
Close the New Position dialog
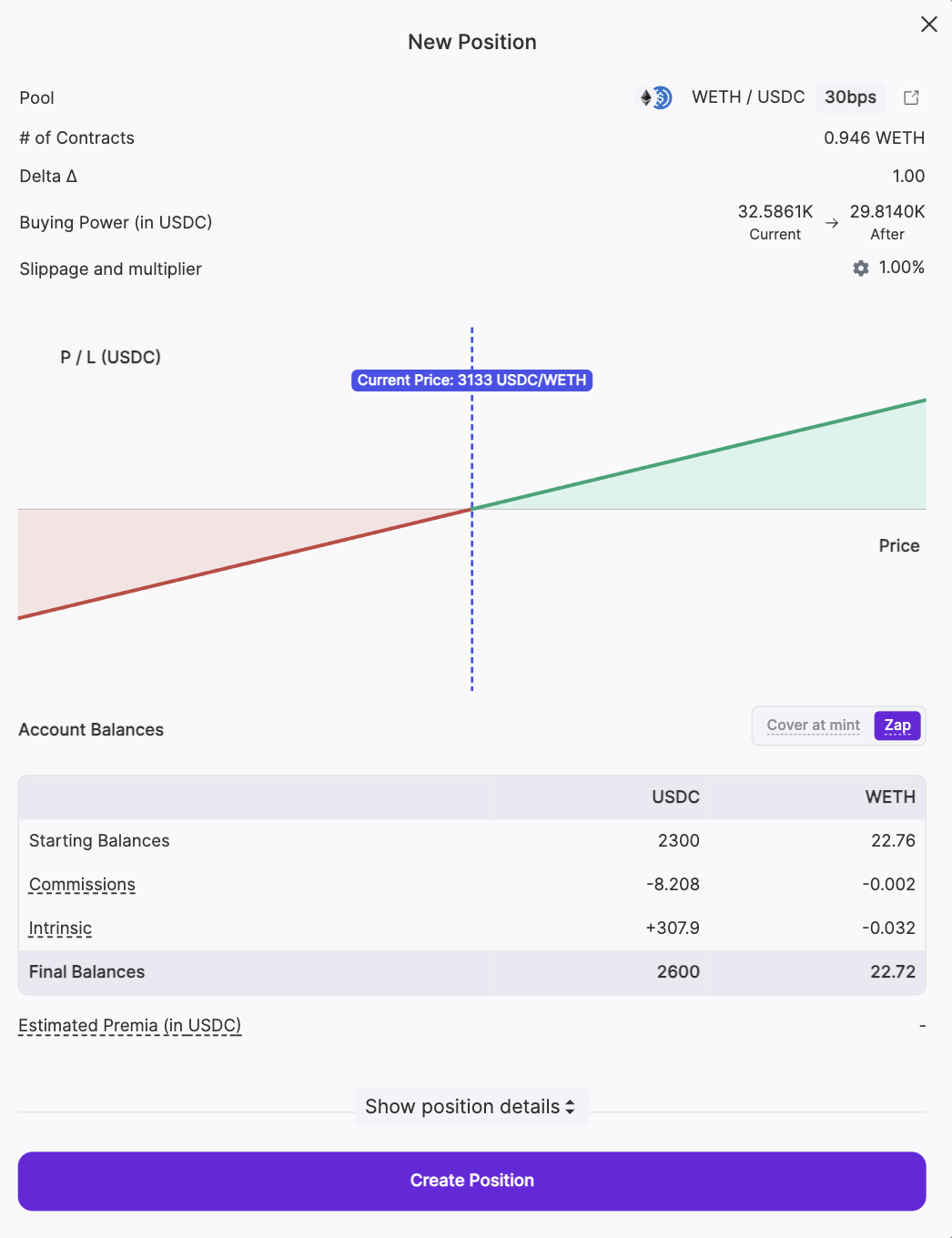928,25
